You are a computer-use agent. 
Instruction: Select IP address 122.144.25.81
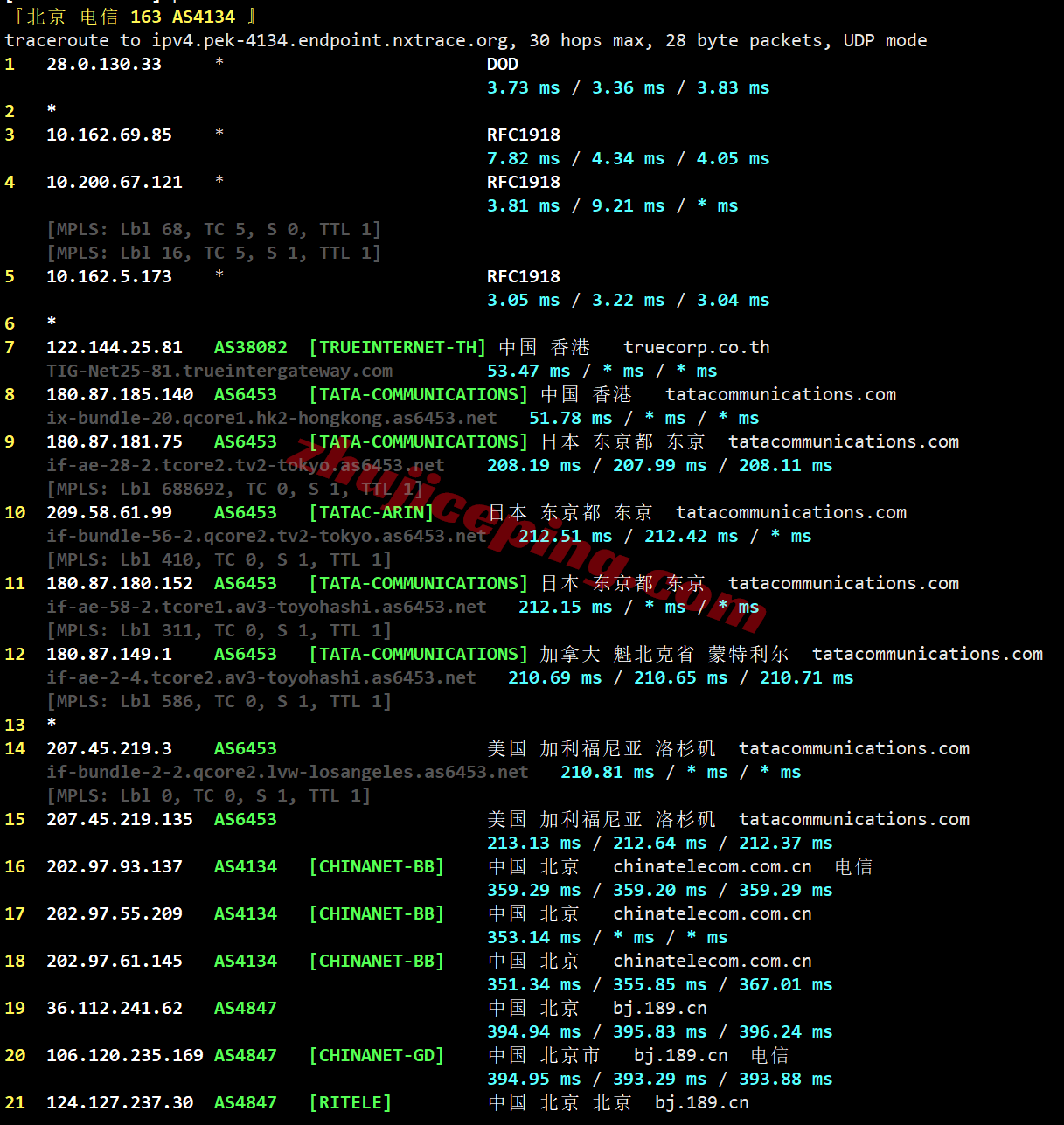115,347
